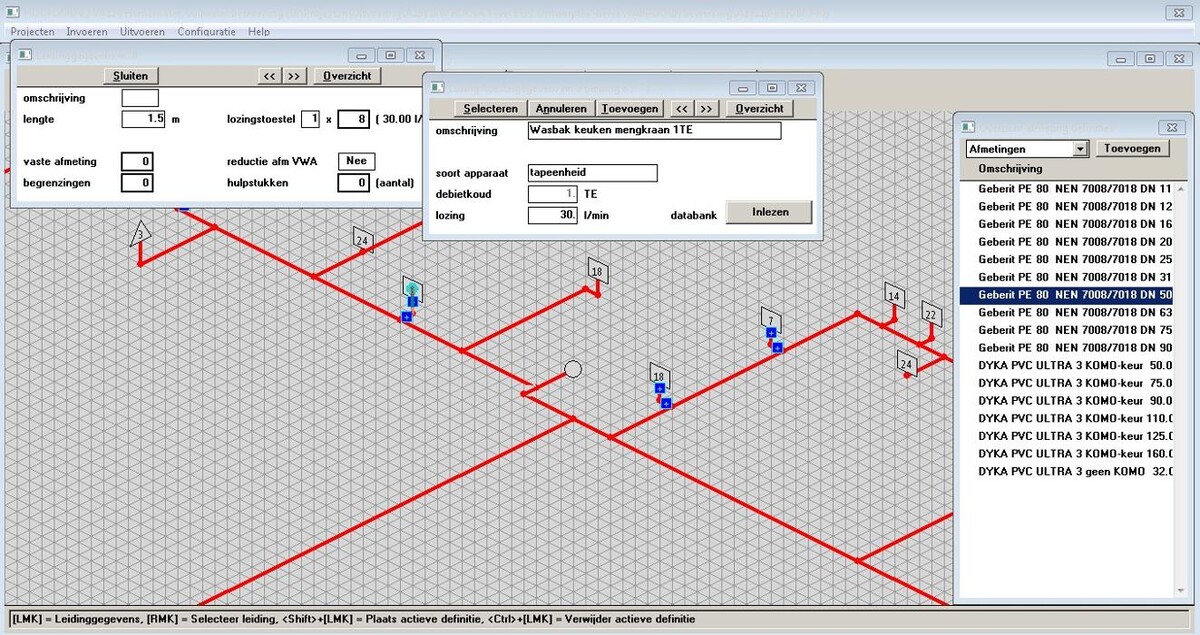This screenshot has height=635, width=1200.
Task: Click Toevoegen next to the Afmetingen dropdown
Action: (x=1132, y=149)
